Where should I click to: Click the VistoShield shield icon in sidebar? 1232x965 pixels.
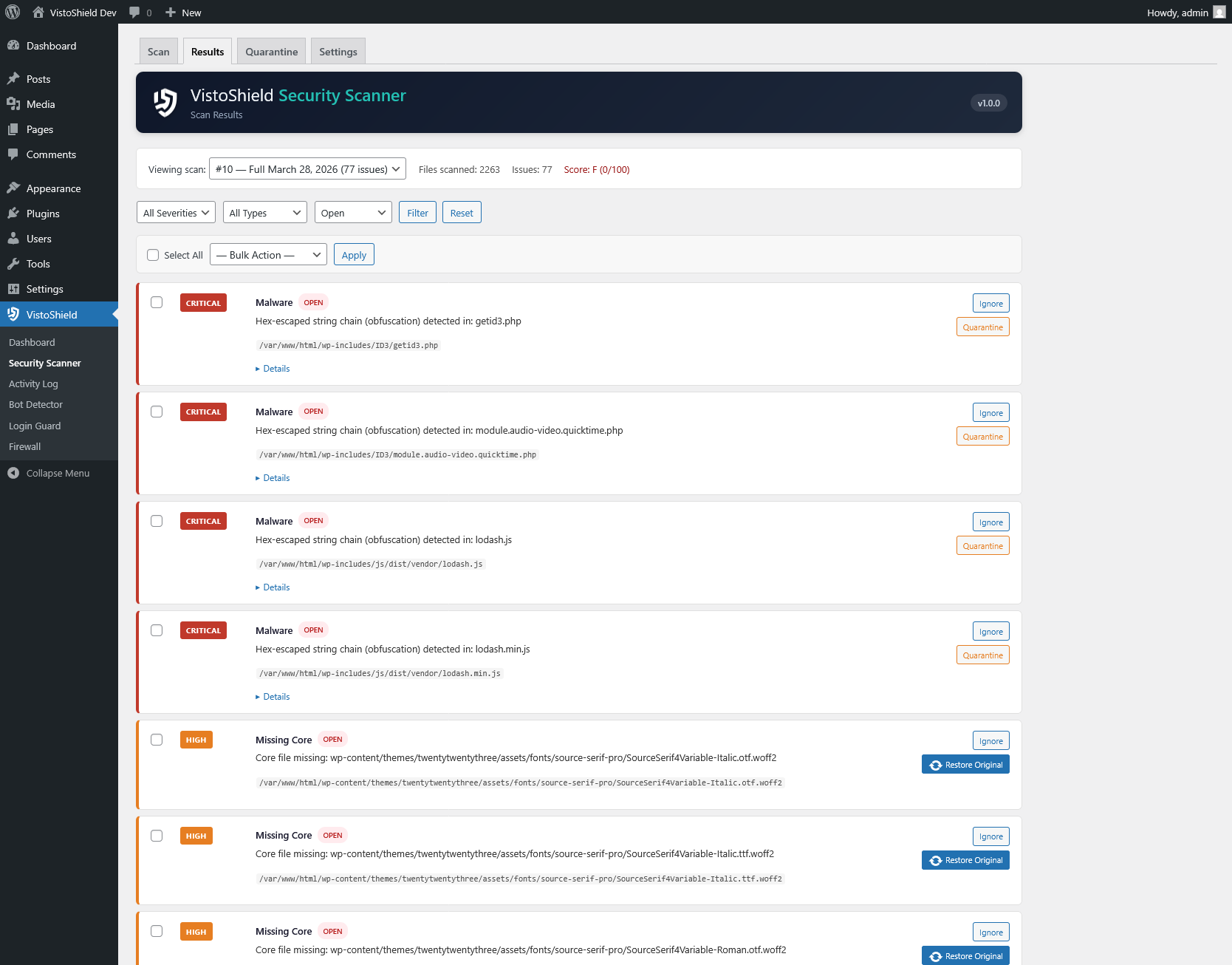pyautogui.click(x=13, y=315)
